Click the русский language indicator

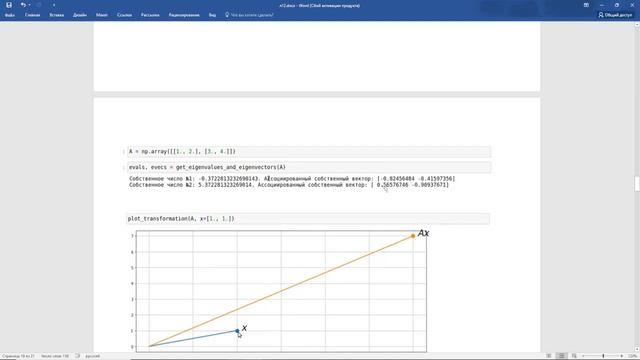click(93, 356)
